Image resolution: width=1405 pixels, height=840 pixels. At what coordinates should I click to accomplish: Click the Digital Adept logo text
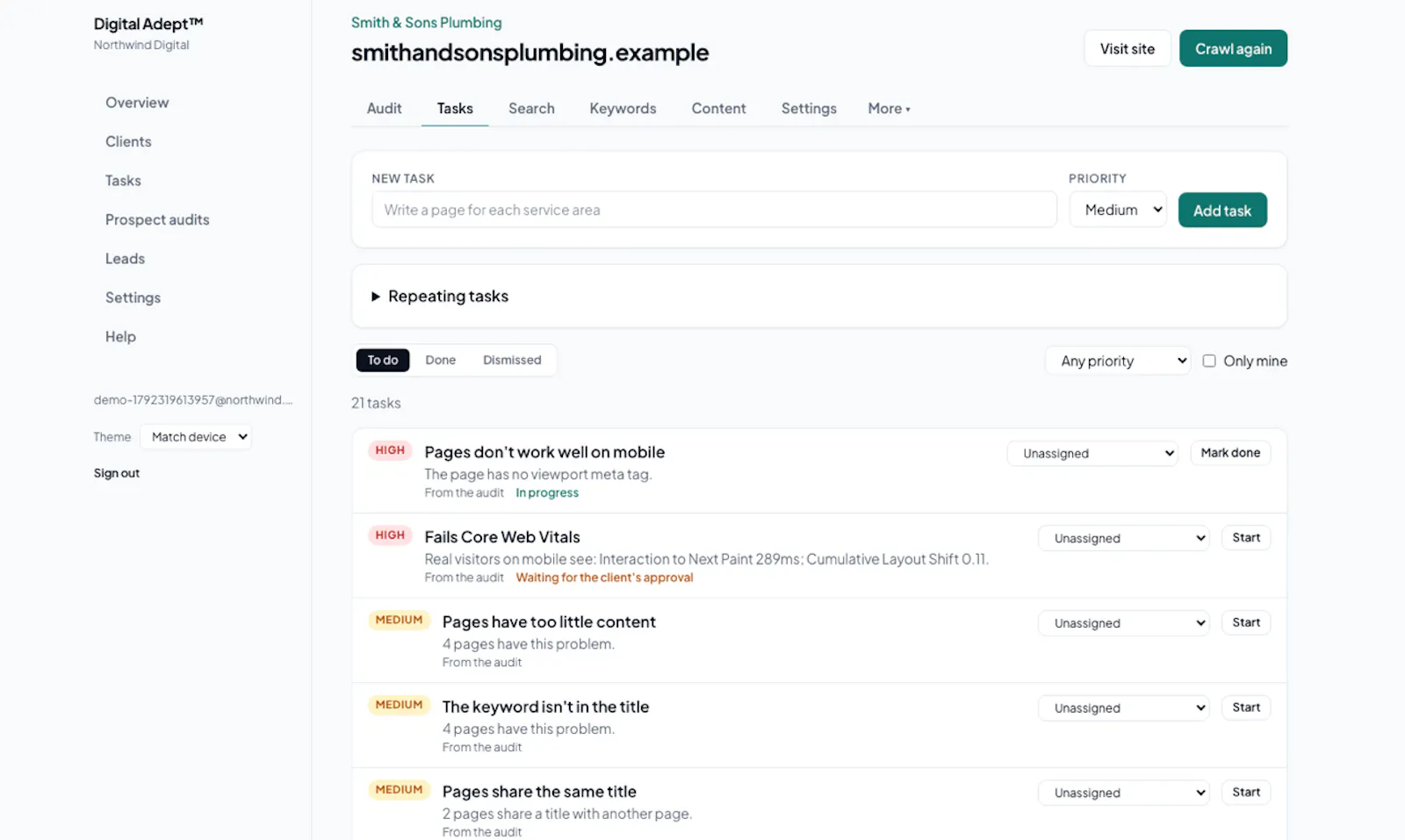click(148, 24)
